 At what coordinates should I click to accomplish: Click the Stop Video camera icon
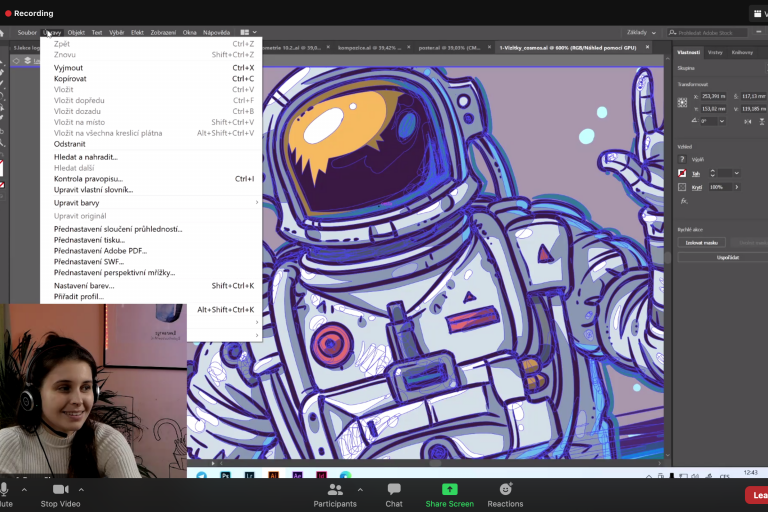[x=60, y=489]
